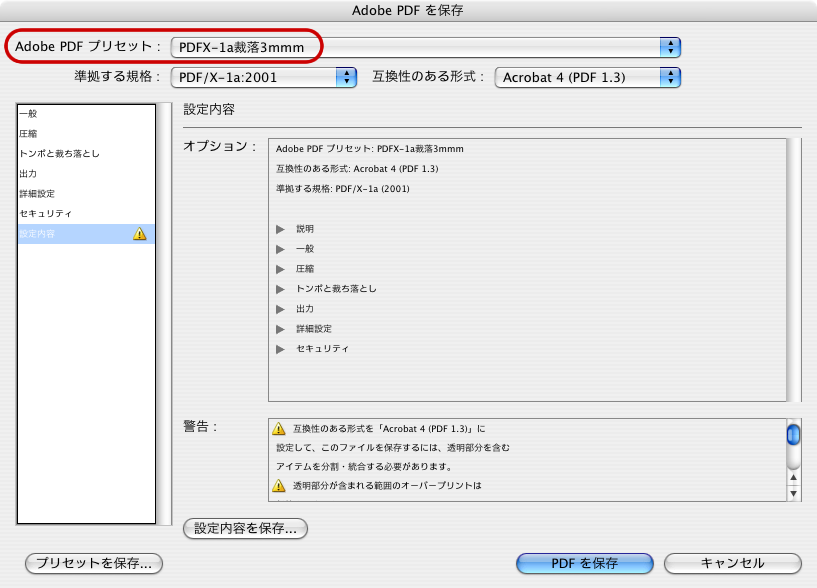Viewport: 817px width, 588px height.
Task: Expand the 圧縮 disclosure triangle in options
Action: coord(280,269)
